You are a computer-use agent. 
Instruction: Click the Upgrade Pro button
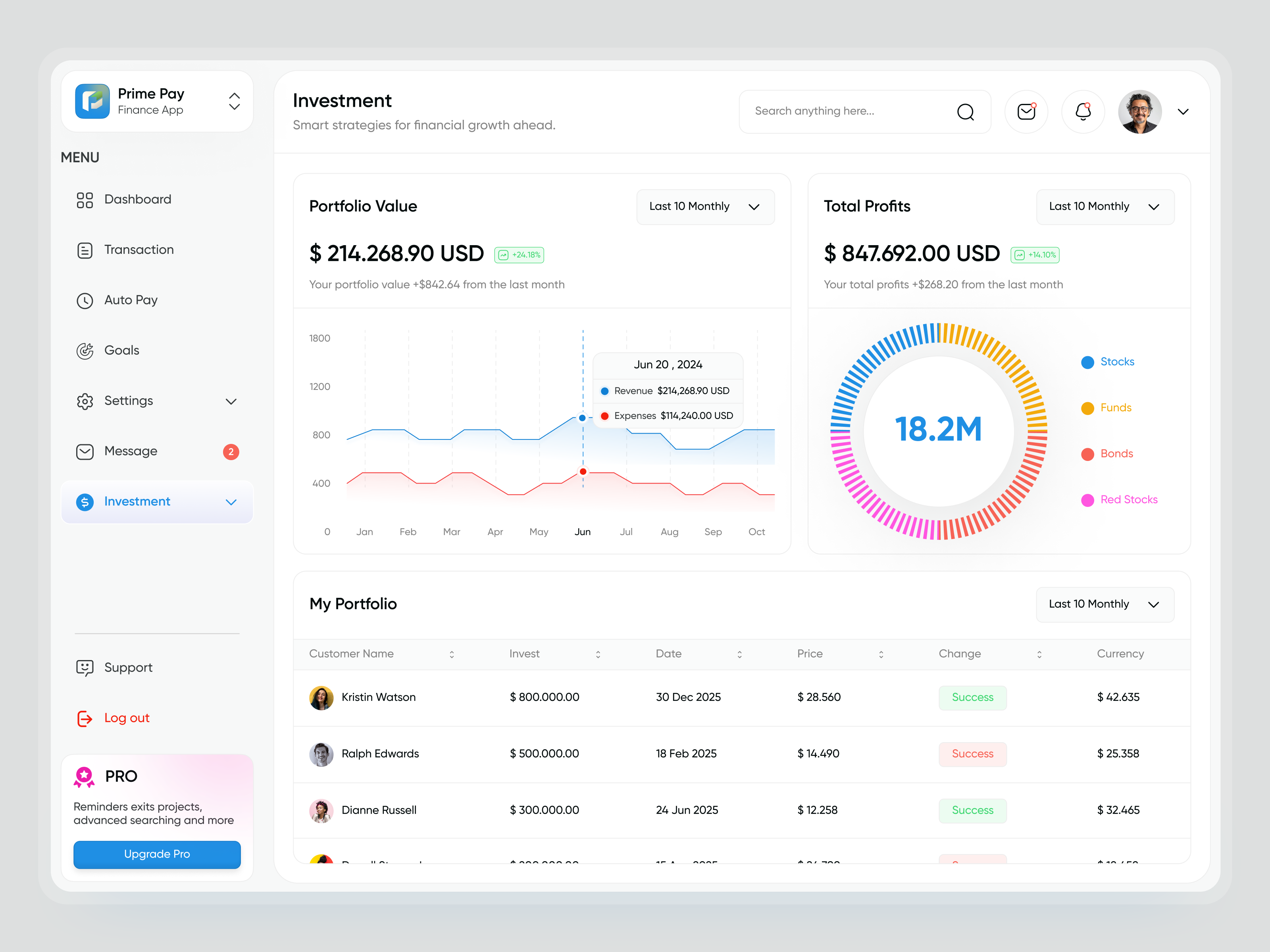click(x=157, y=854)
